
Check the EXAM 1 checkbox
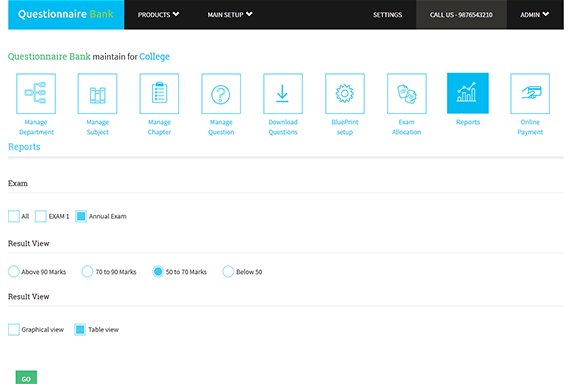click(x=41, y=216)
